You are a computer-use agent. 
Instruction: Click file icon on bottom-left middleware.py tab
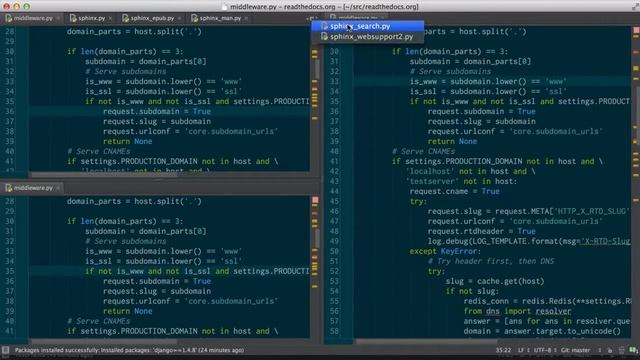[x=9, y=188]
